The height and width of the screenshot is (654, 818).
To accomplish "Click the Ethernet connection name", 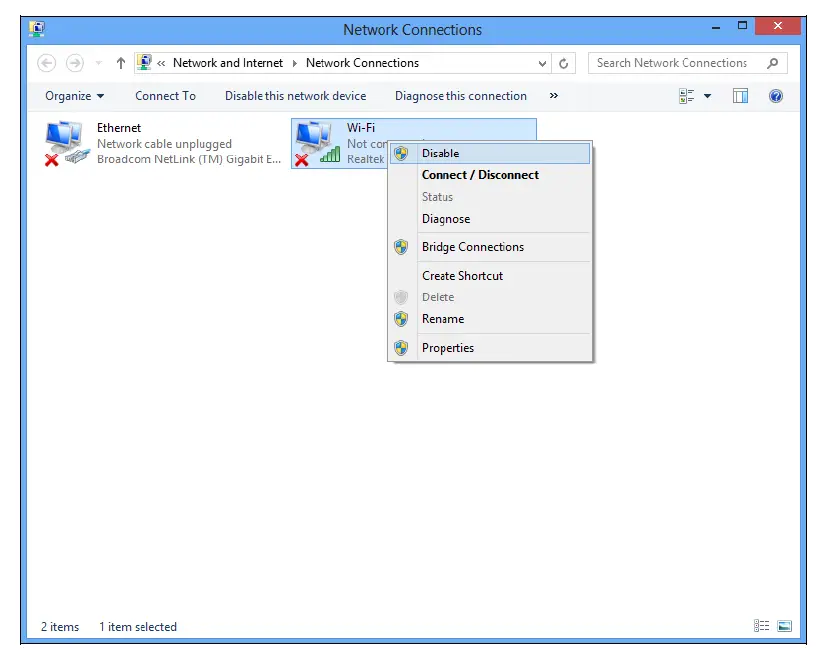I will coord(119,128).
